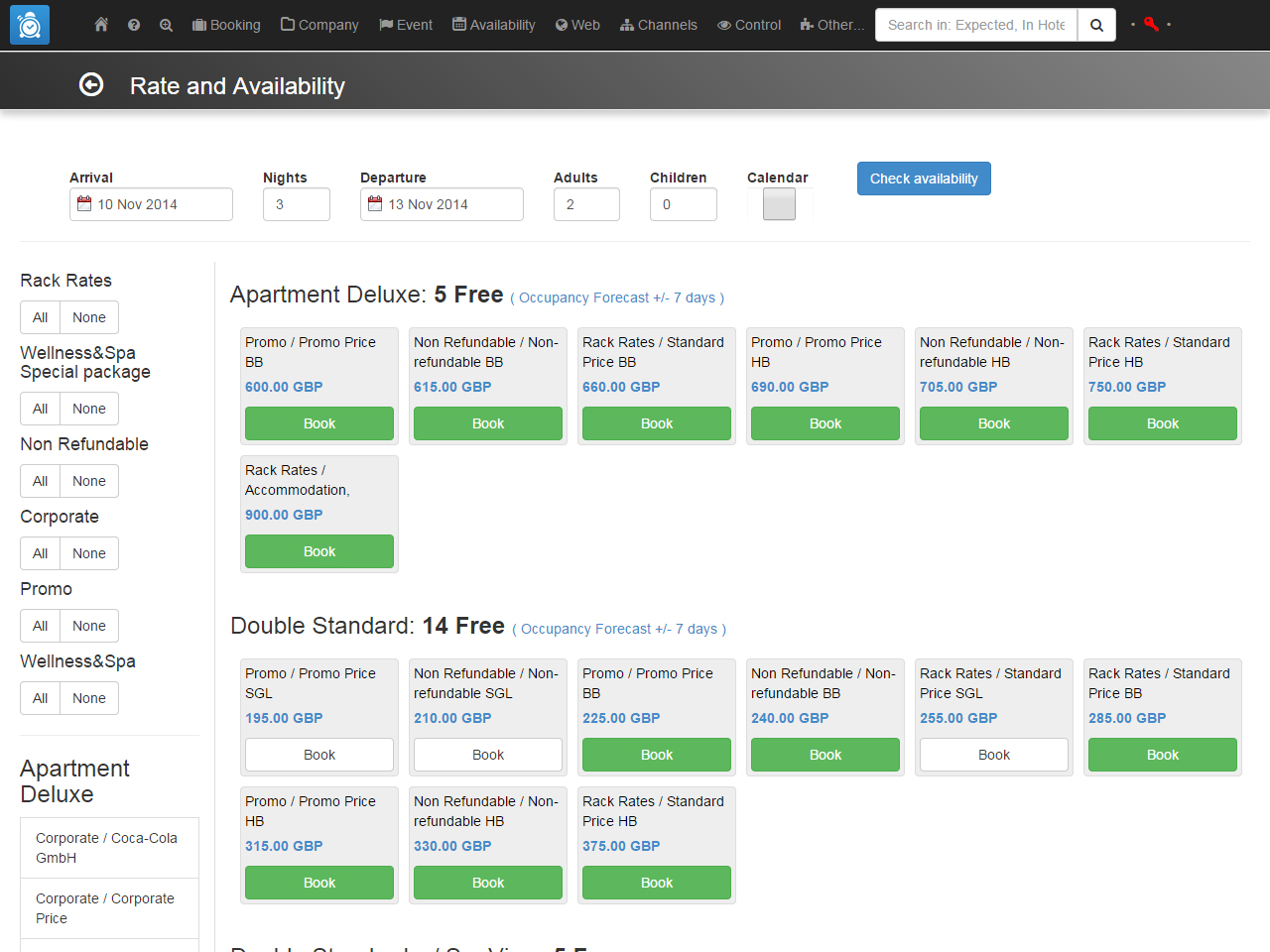Image resolution: width=1270 pixels, height=952 pixels.
Task: Open the Departure date calendar icon
Action: tap(375, 203)
